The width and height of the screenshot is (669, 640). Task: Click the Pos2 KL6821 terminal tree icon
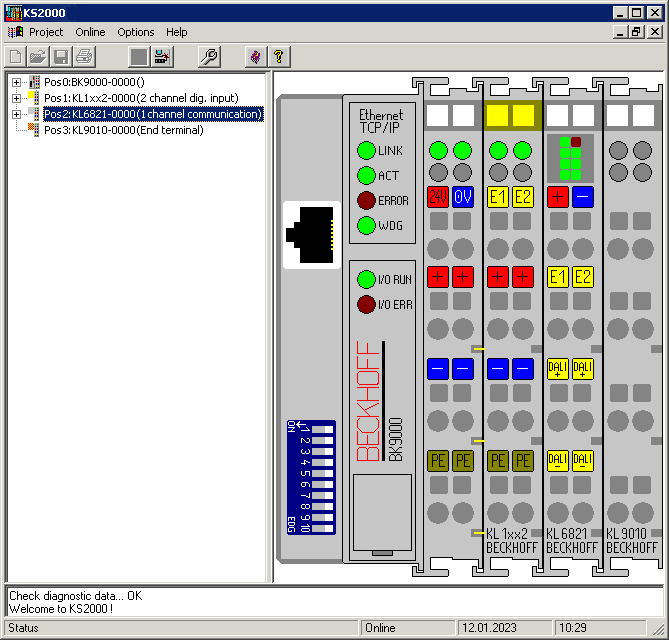click(34, 114)
